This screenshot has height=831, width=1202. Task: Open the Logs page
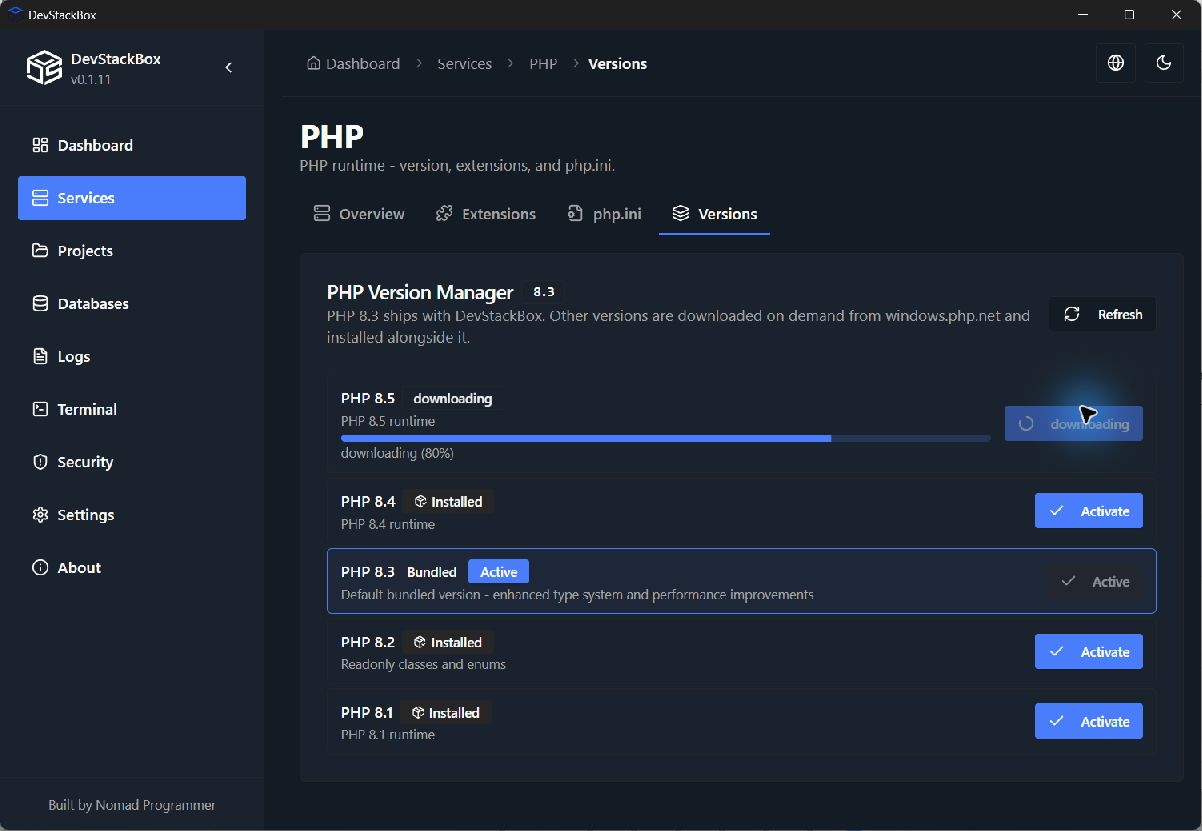pos(132,356)
